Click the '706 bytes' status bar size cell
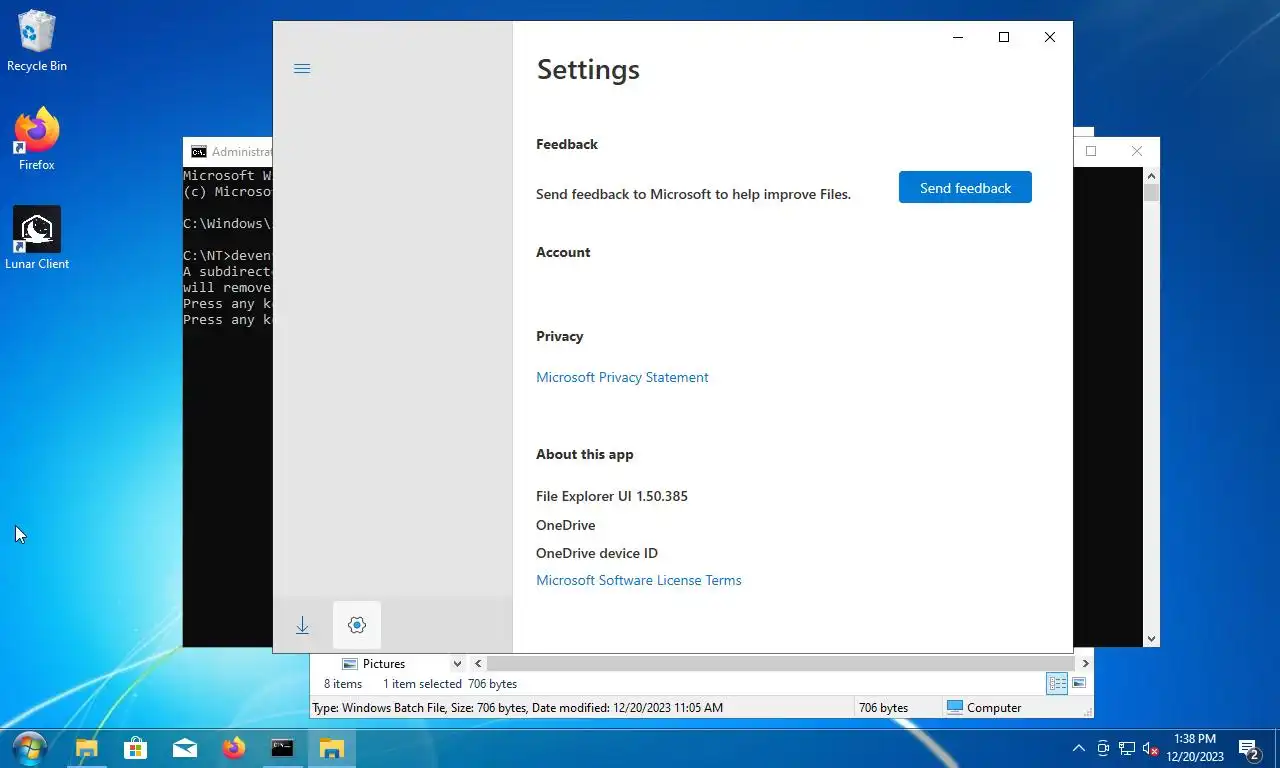The height and width of the screenshot is (768, 1280). pyautogui.click(x=884, y=707)
